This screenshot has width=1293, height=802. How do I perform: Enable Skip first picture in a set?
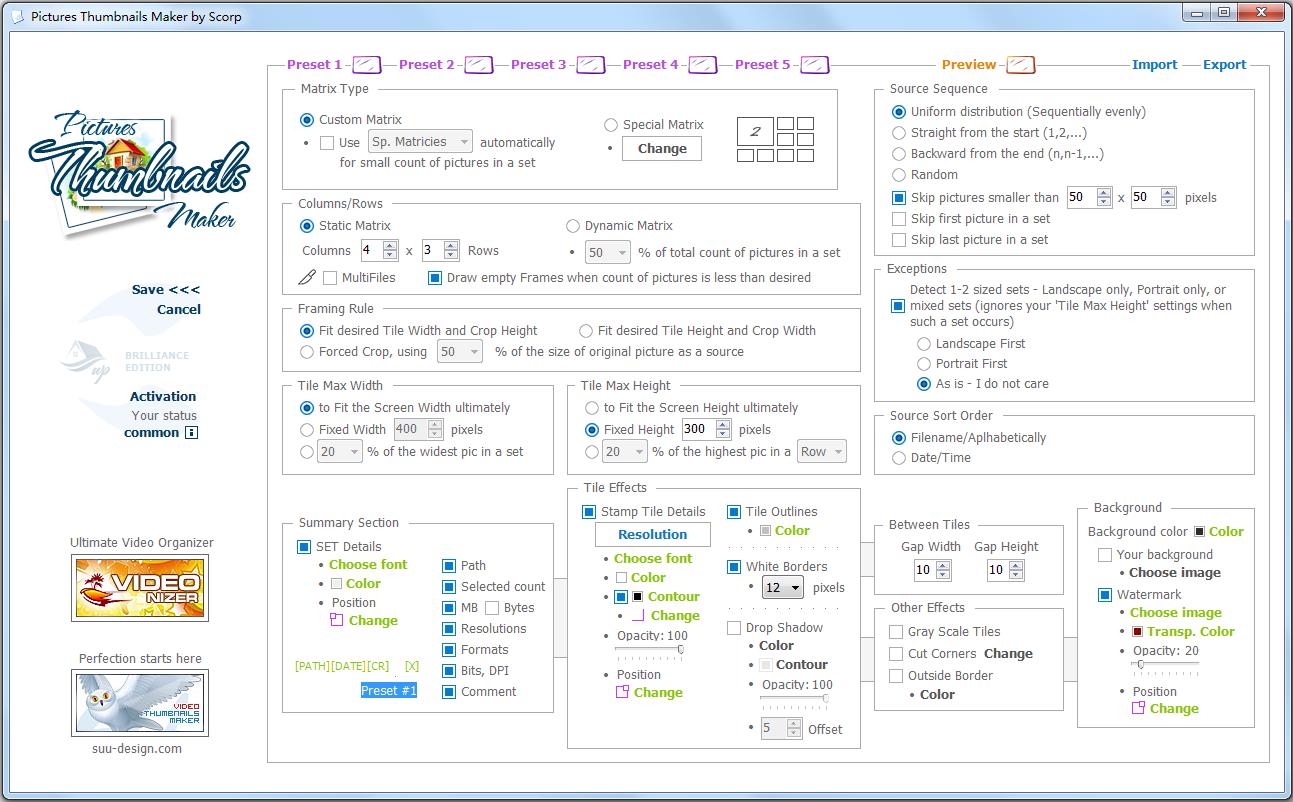coord(899,218)
